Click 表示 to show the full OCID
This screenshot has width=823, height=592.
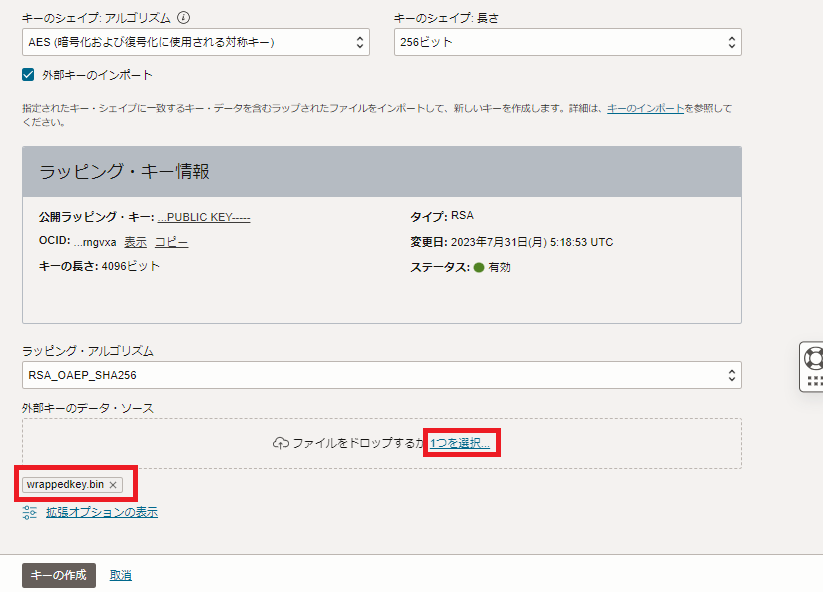135,242
